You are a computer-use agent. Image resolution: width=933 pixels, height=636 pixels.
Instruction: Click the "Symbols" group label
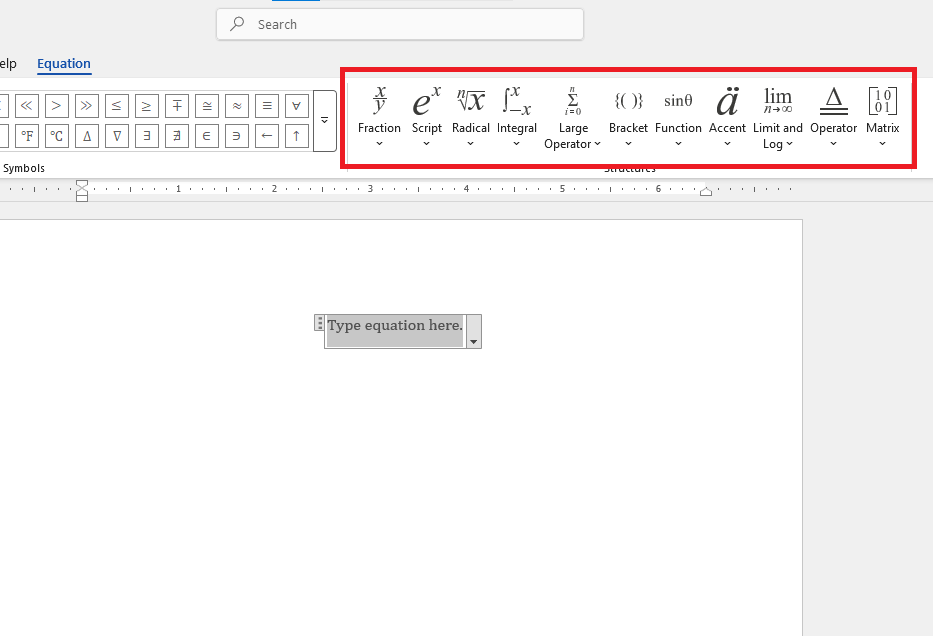pyautogui.click(x=24, y=168)
